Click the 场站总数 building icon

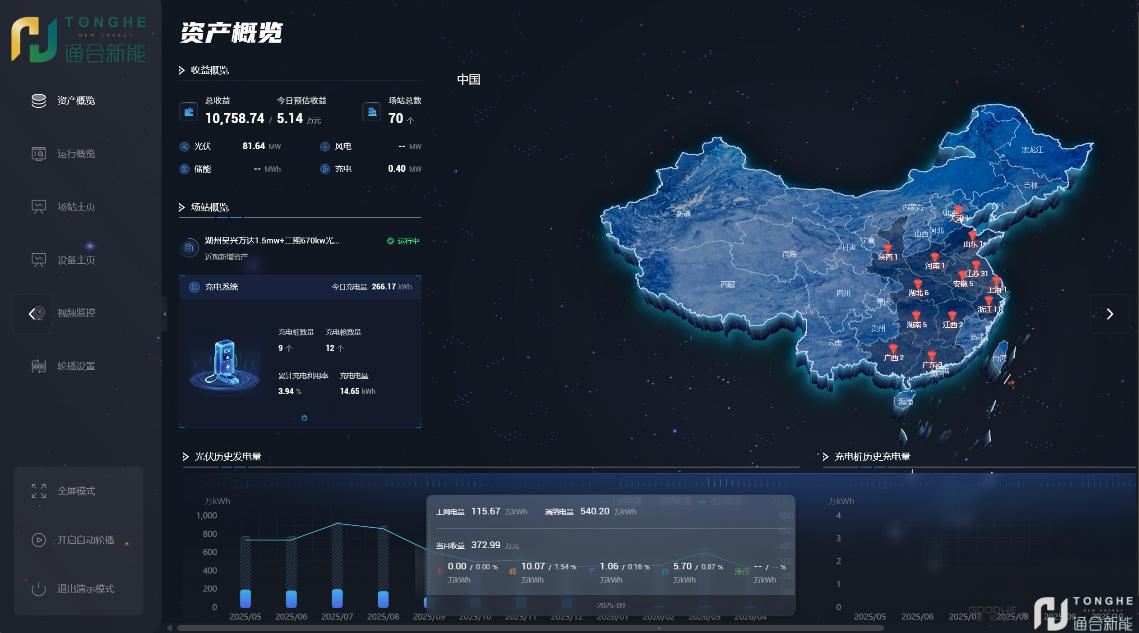coord(372,112)
